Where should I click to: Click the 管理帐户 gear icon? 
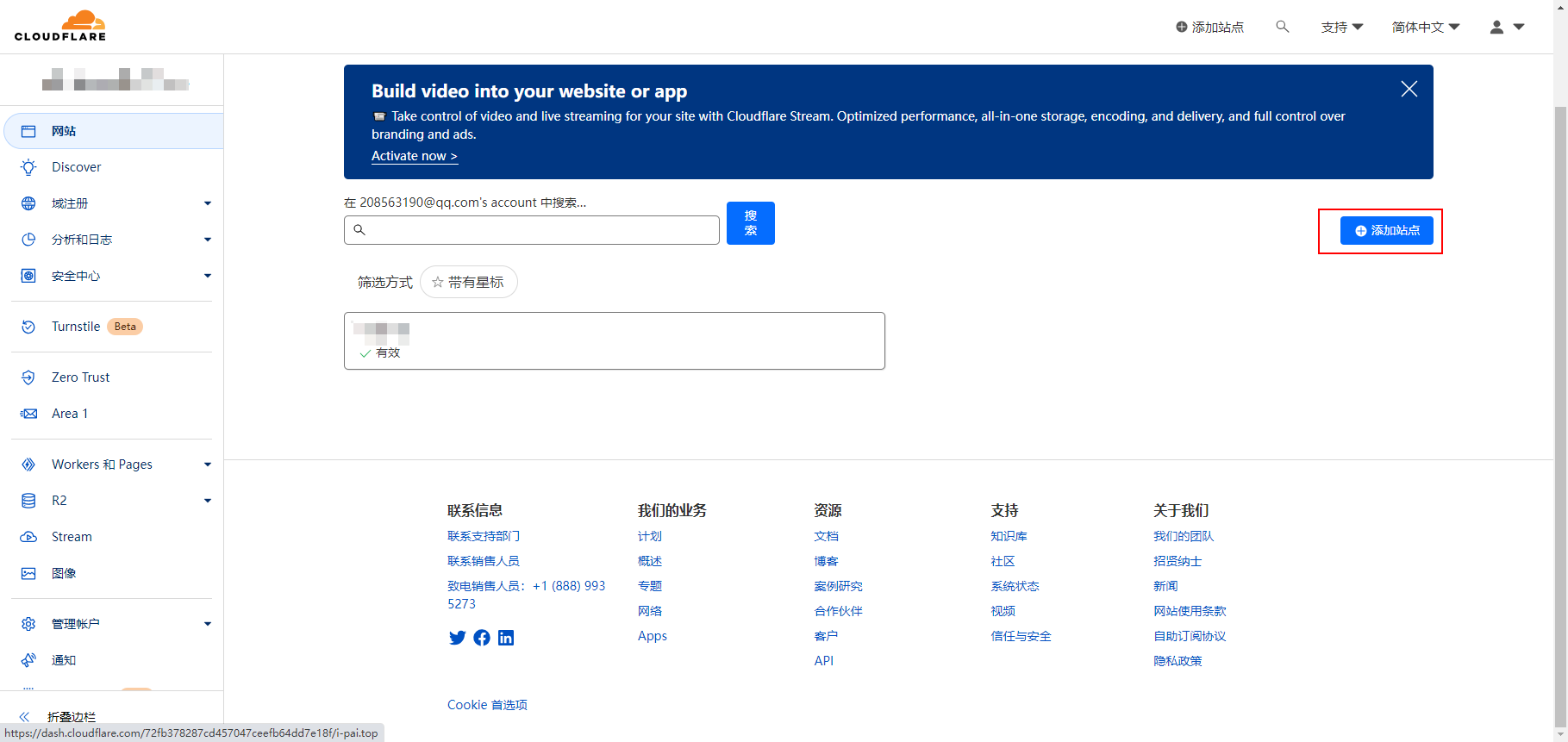click(28, 624)
